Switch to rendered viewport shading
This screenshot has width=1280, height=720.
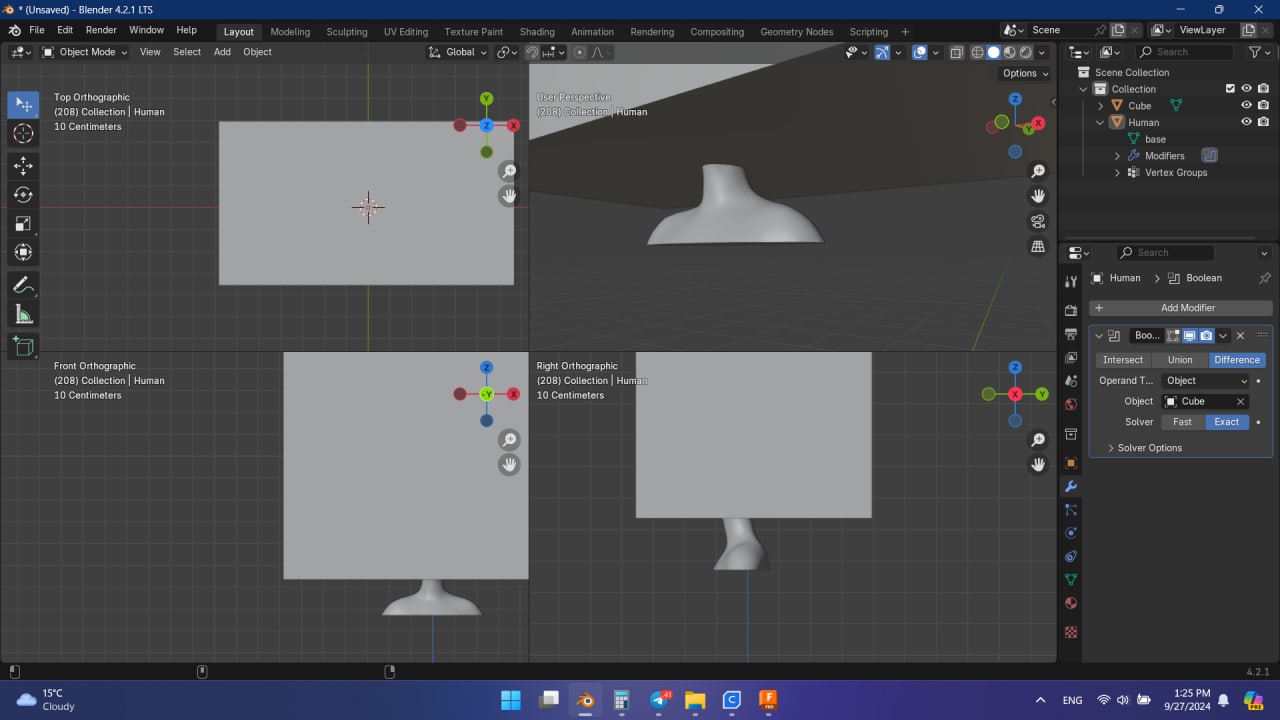[x=1026, y=52]
